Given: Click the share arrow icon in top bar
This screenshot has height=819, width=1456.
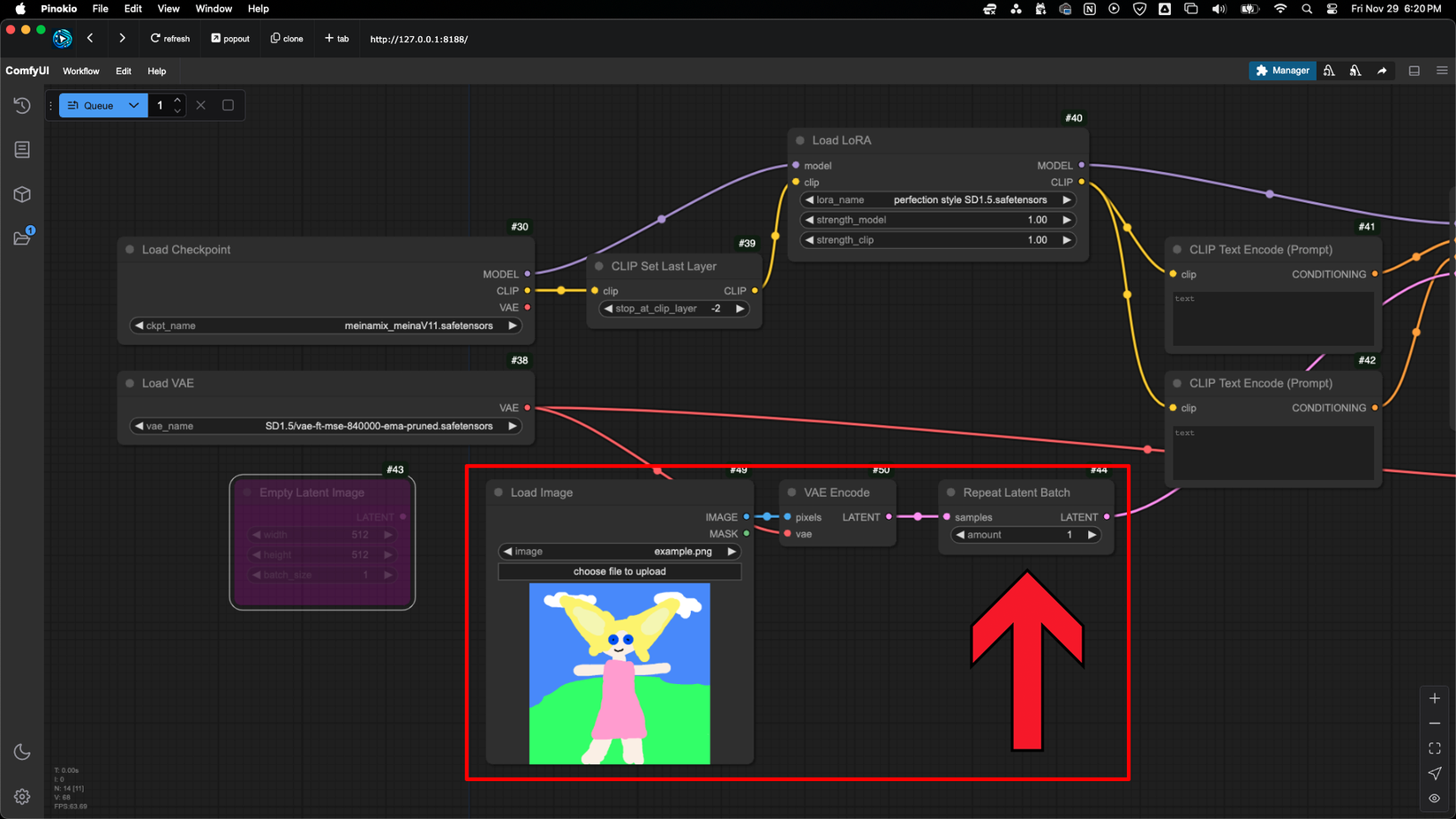Looking at the screenshot, I should pyautogui.click(x=1382, y=71).
